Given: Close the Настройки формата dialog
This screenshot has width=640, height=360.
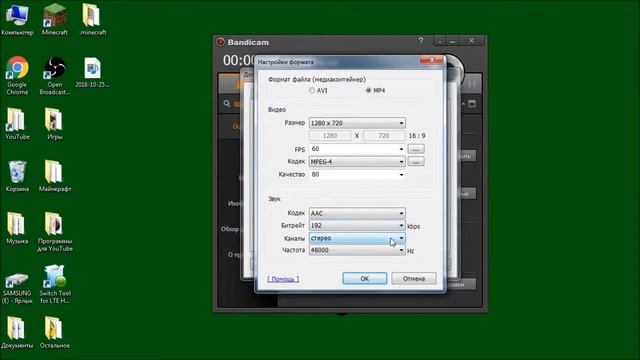Looking at the screenshot, I should (431, 60).
